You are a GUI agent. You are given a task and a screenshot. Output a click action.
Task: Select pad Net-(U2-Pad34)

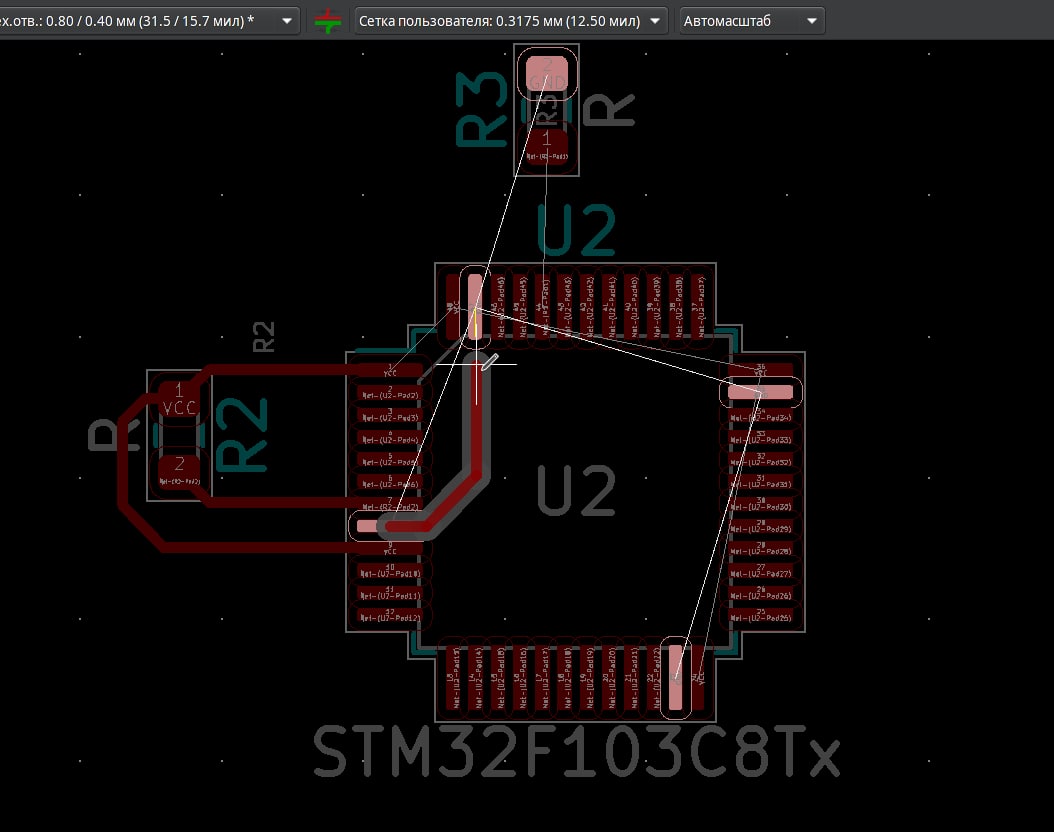761,415
